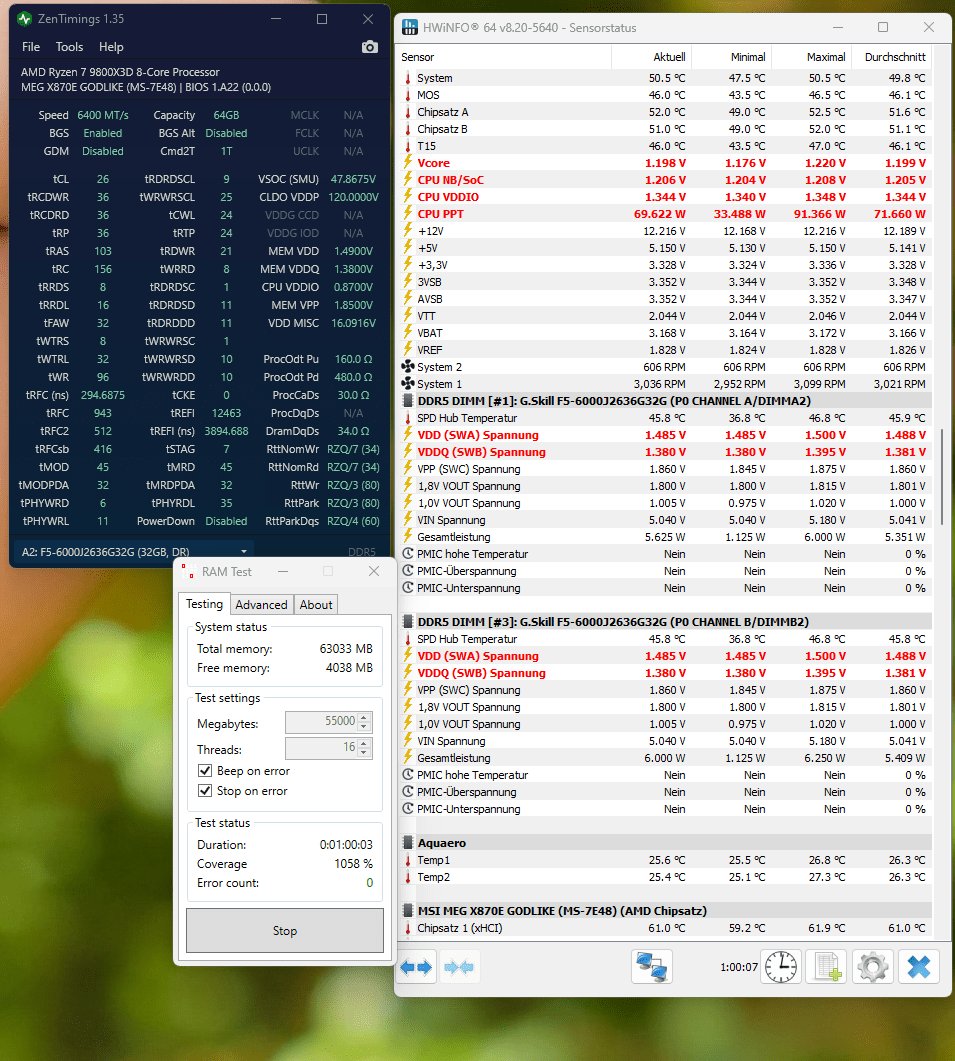This screenshot has height=1061, width=955.
Task: Click the thermometer icon next to Temp1
Action: coord(407,860)
